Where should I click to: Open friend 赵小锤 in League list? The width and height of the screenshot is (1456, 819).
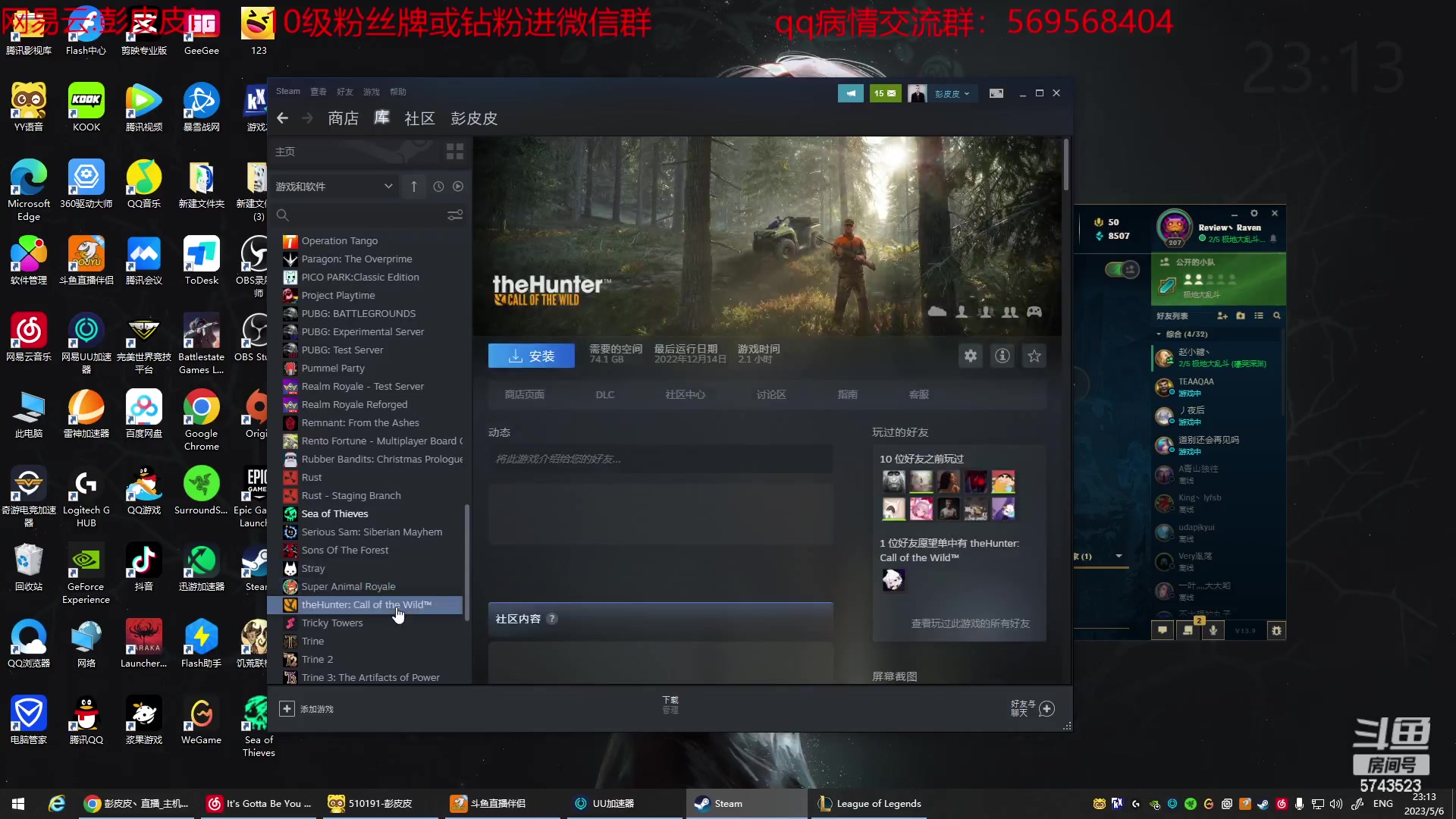[x=1217, y=358]
